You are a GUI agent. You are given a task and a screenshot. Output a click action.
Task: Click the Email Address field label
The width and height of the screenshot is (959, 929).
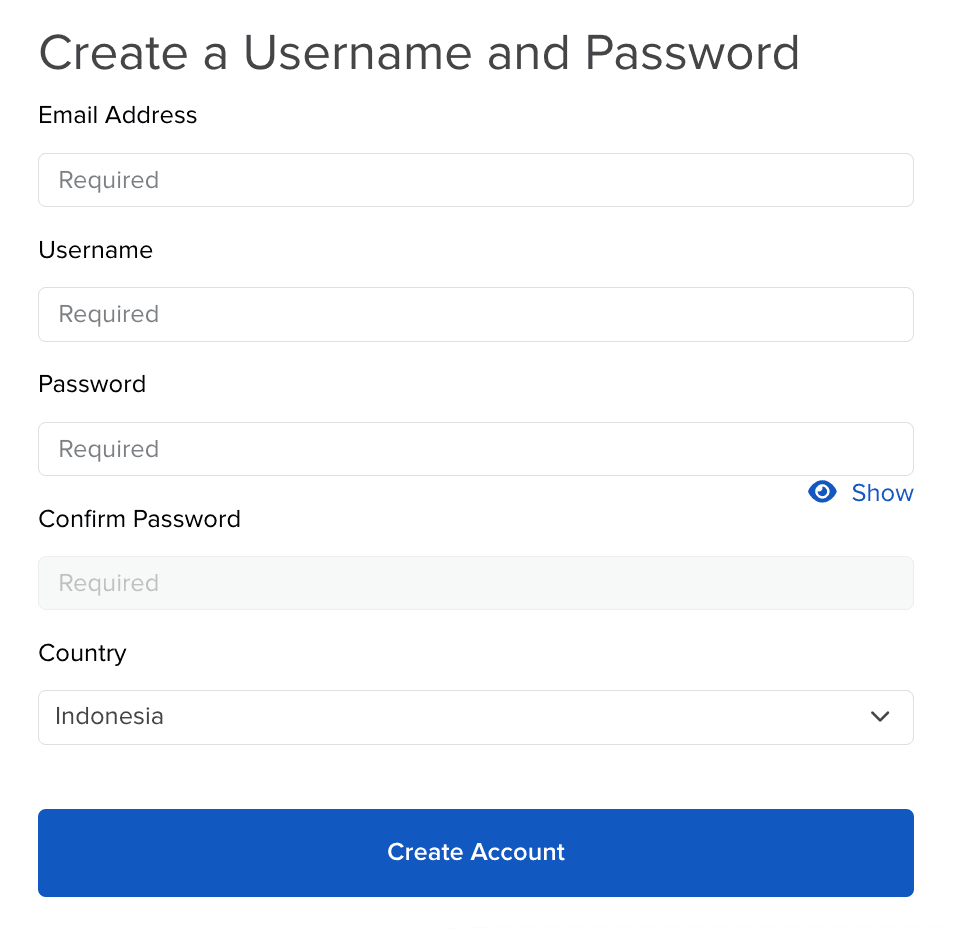(x=118, y=115)
